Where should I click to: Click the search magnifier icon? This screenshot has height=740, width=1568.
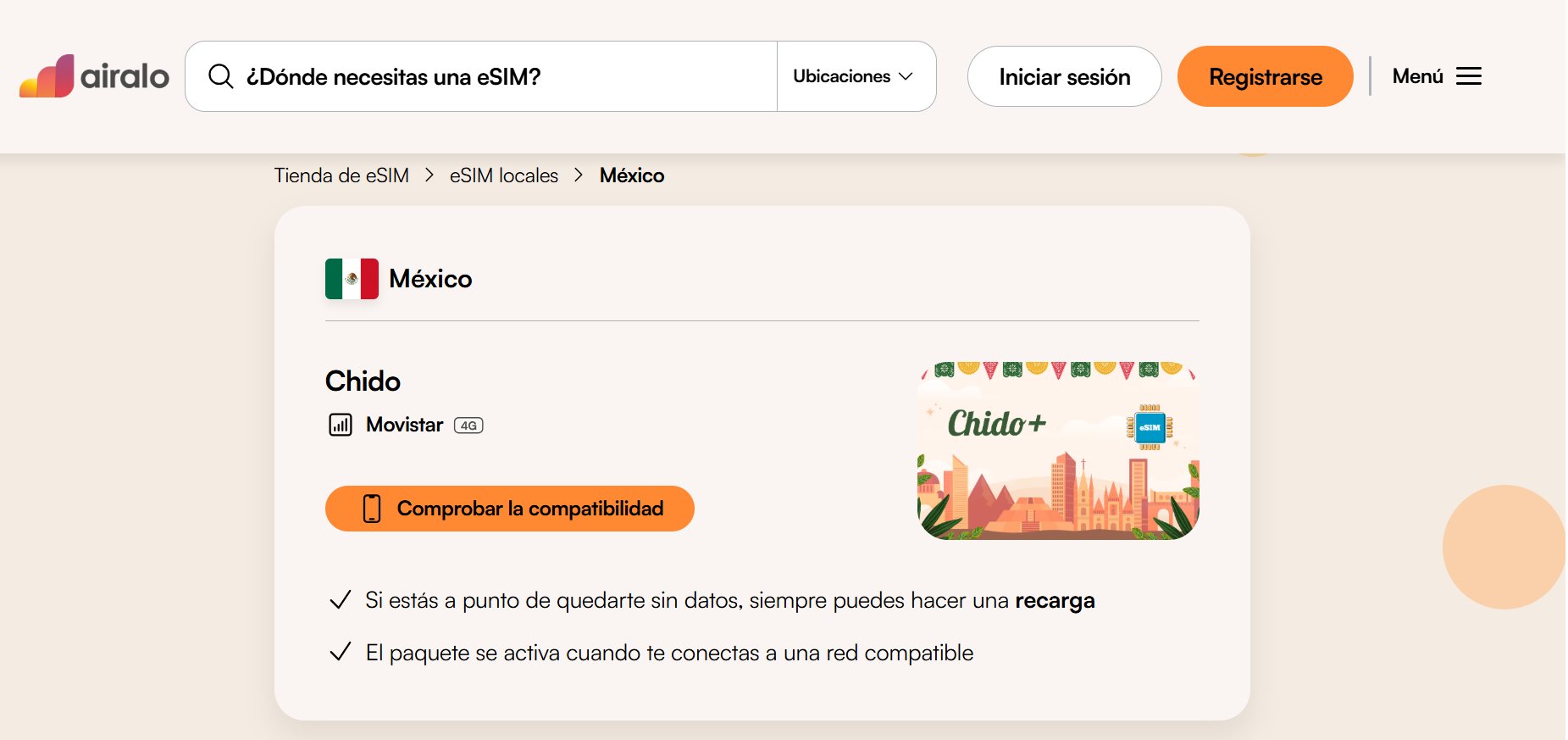pyautogui.click(x=220, y=76)
